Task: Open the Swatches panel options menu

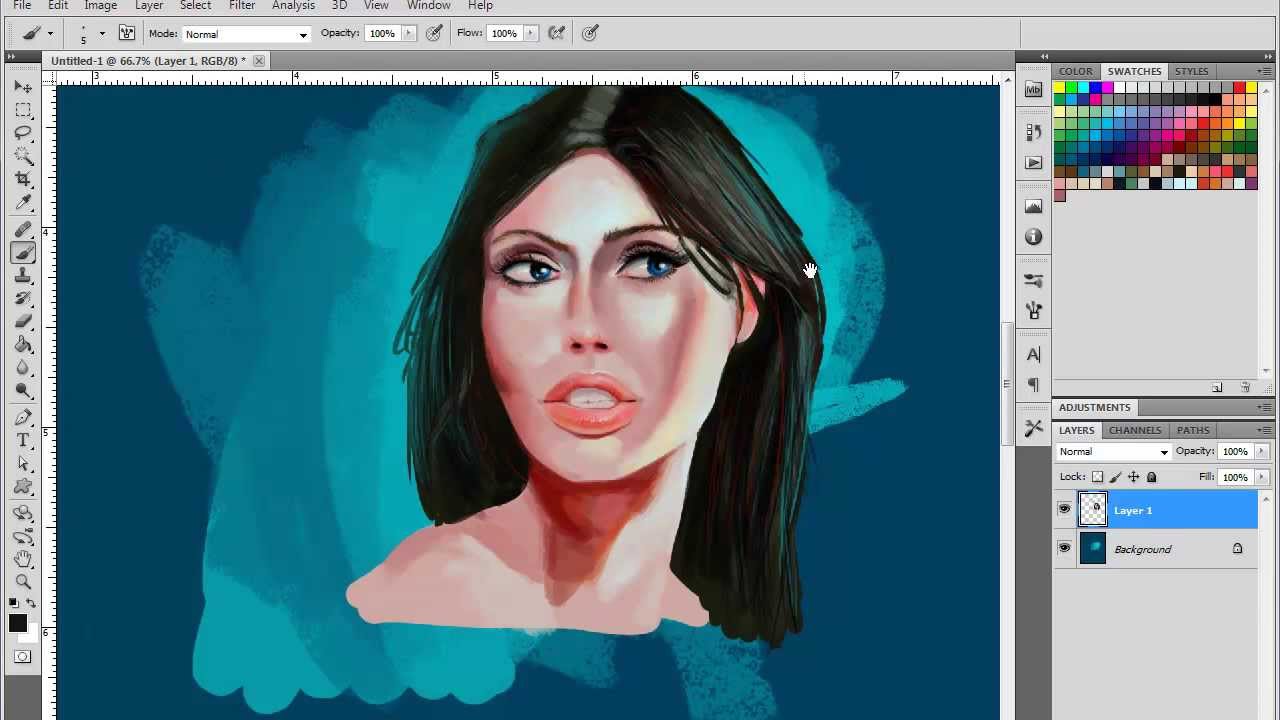Action: (1263, 71)
